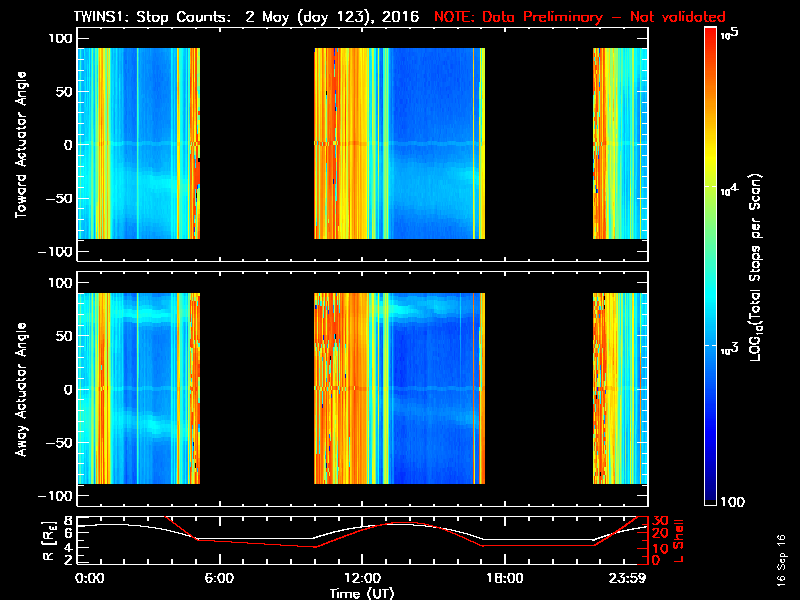Select the date text '2 May (day 123), 2016'

pyautogui.click(x=332, y=17)
